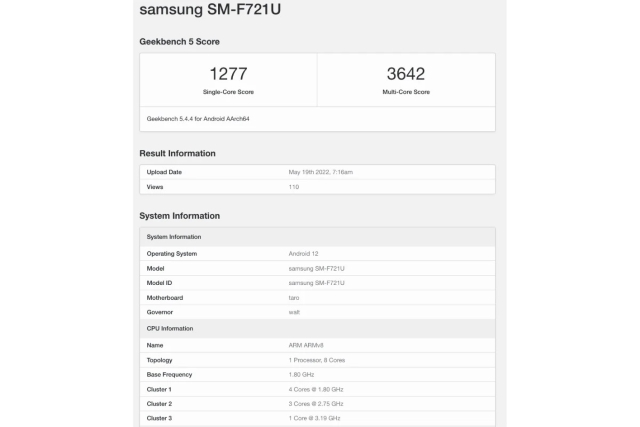The width and height of the screenshot is (640, 427).
Task: Click the May 19th 2022 upload date value
Action: [x=320, y=172]
